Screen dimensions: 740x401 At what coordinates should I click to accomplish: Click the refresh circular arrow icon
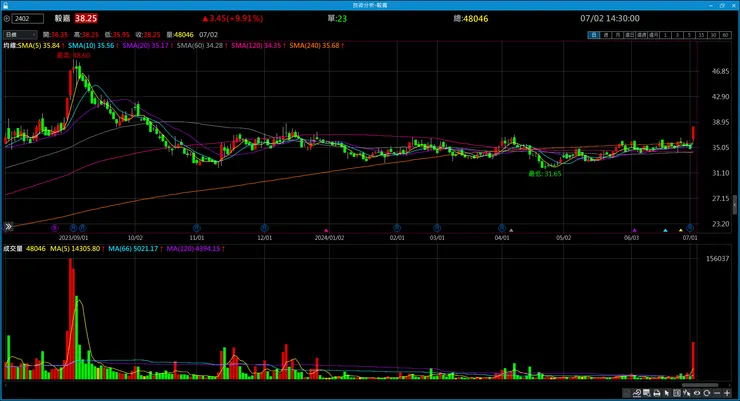point(706,393)
